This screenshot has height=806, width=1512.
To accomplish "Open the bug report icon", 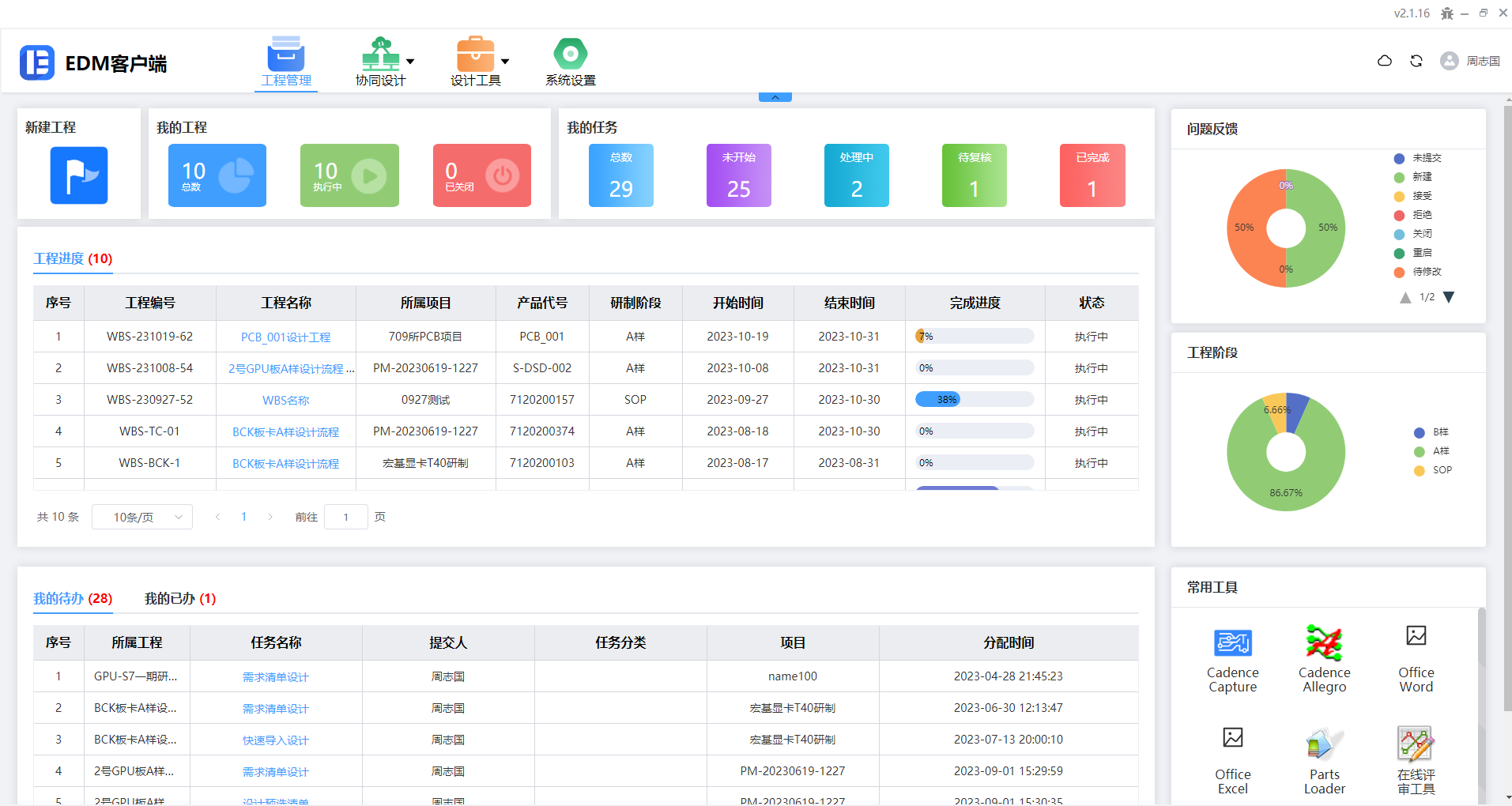I will coord(1446,13).
